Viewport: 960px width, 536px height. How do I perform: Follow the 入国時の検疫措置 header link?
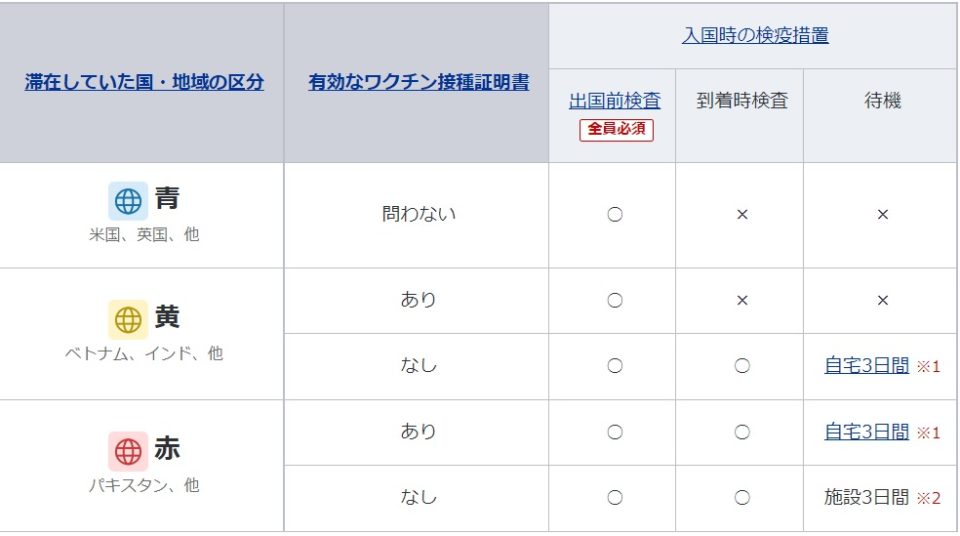[755, 35]
